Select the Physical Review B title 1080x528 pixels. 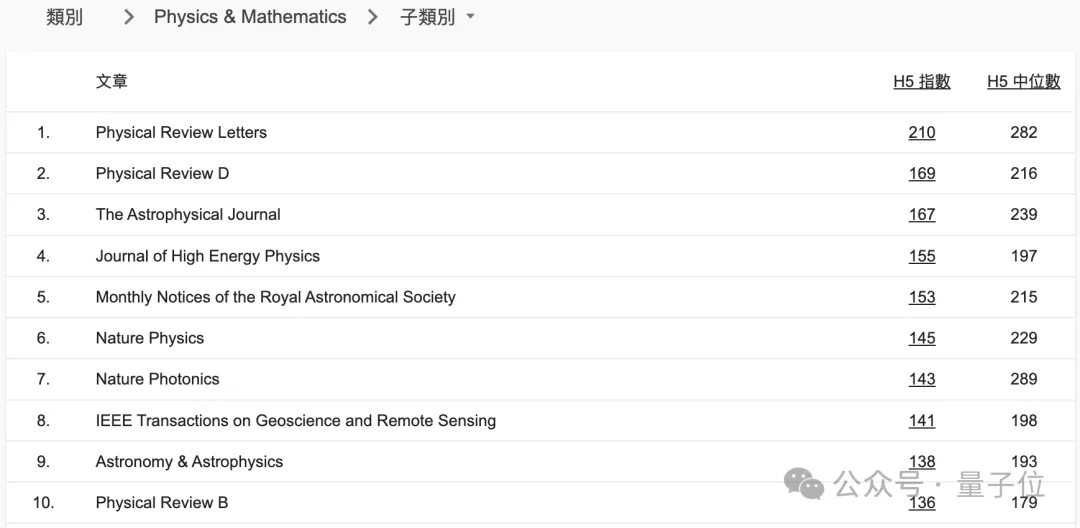tap(162, 503)
